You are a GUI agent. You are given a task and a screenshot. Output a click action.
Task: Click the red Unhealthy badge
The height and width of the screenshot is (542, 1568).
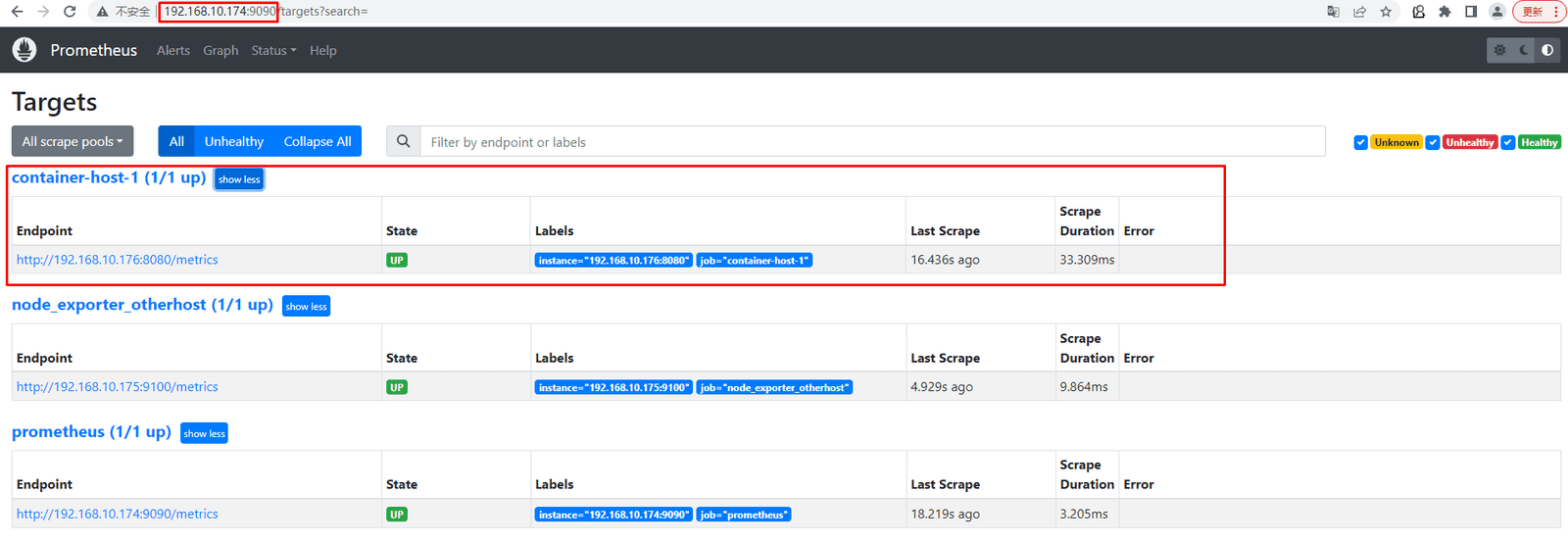[1470, 142]
